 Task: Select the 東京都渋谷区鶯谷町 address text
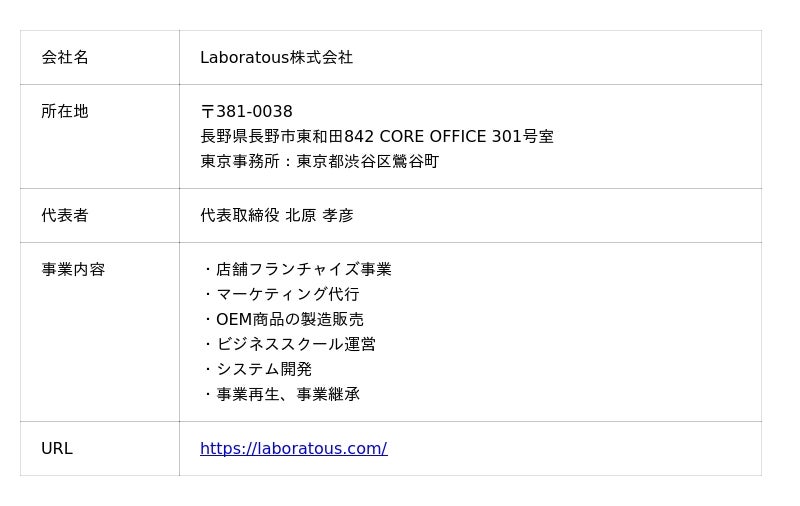(x=367, y=162)
